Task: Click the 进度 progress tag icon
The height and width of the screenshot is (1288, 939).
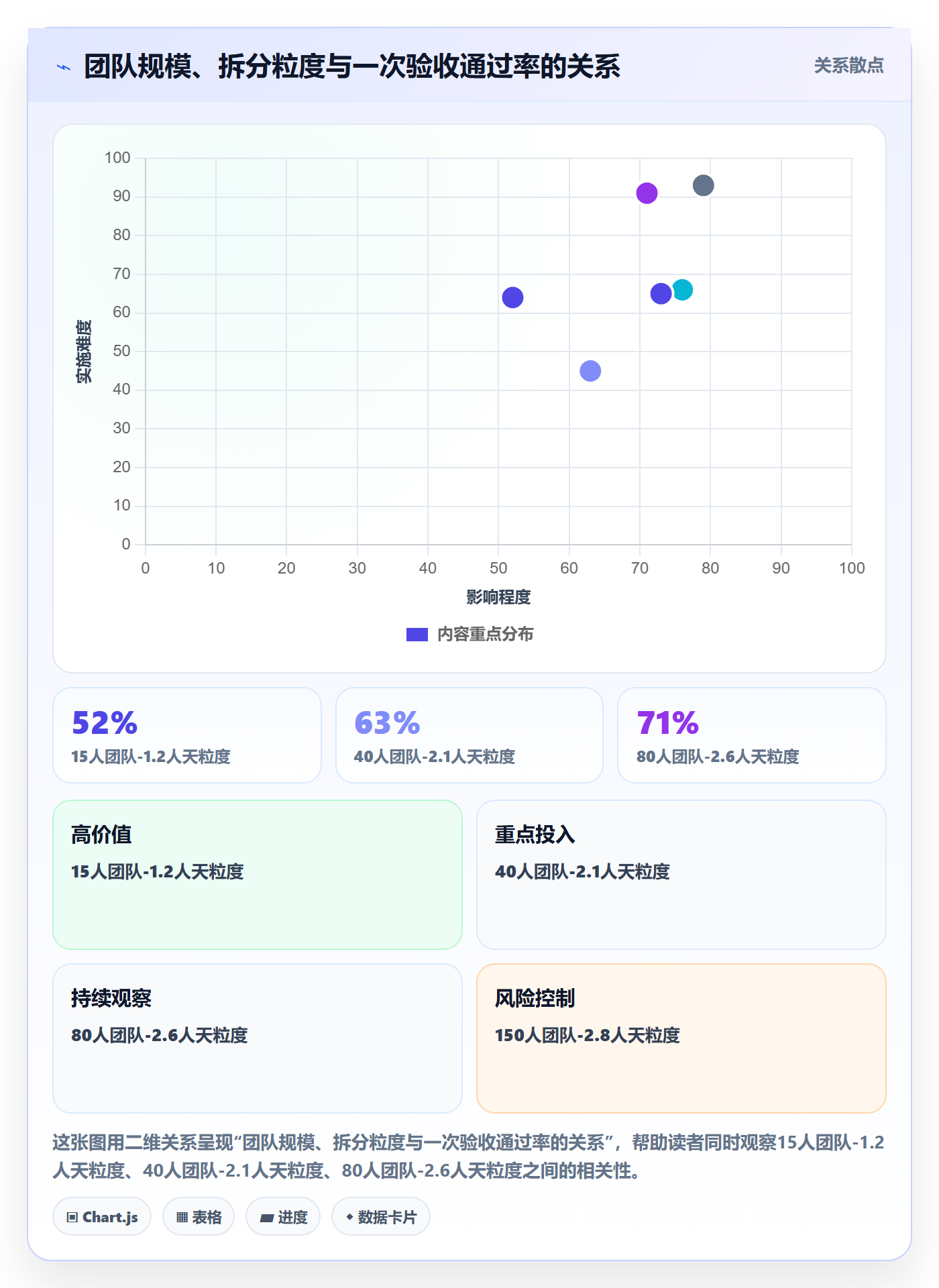Action: click(x=266, y=1218)
